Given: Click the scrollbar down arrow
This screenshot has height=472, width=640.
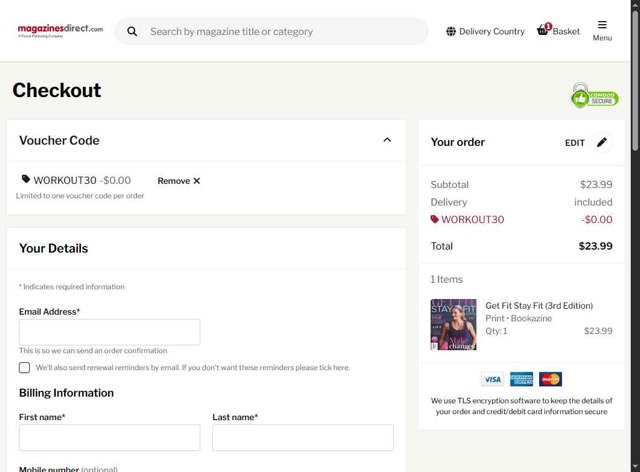Looking at the screenshot, I should point(636,467).
